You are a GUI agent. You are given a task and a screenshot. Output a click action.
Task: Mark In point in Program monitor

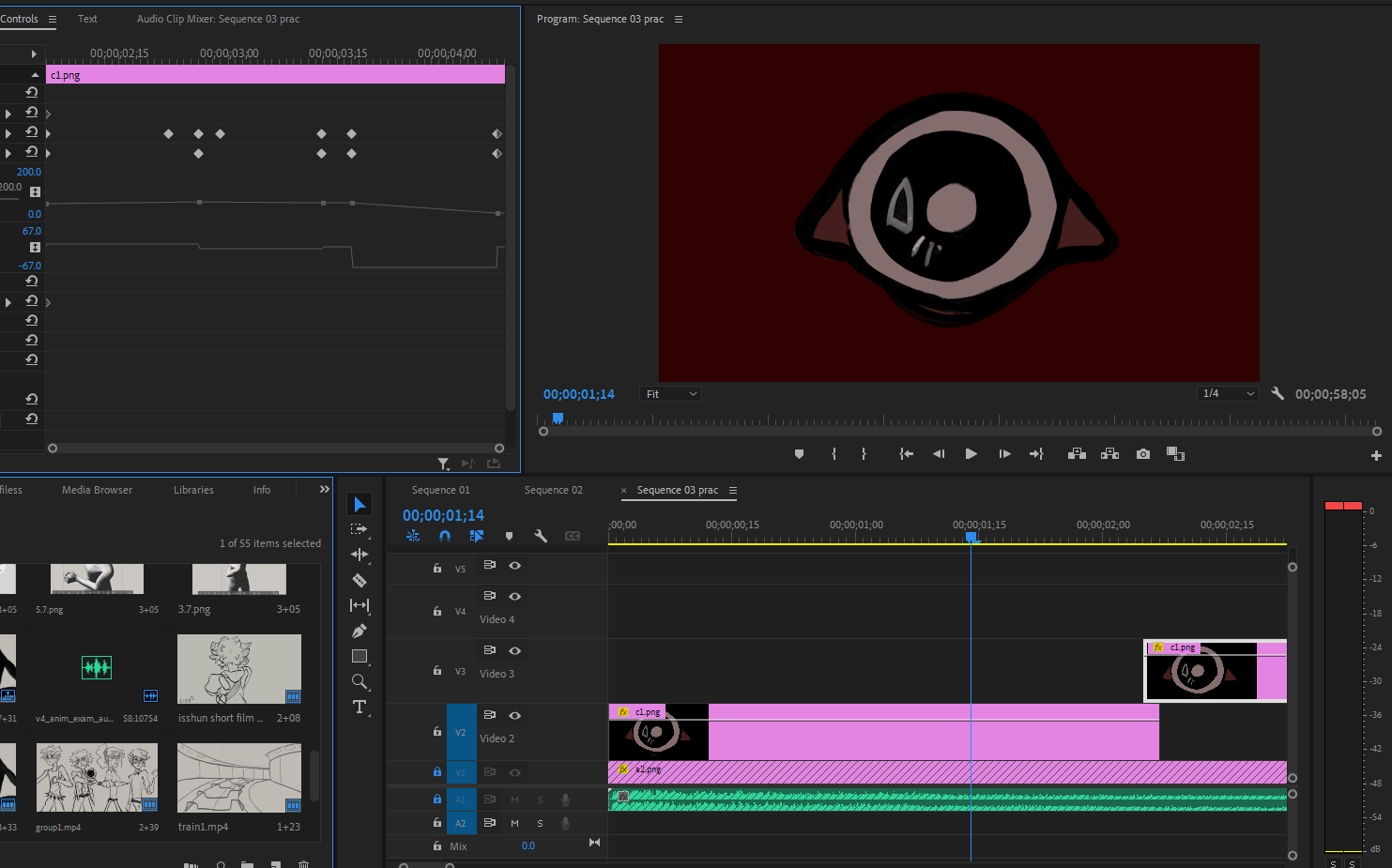[x=834, y=454]
